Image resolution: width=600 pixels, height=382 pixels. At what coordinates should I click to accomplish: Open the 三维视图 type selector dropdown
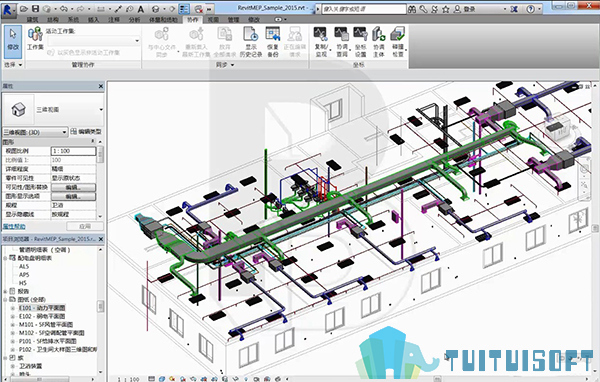coord(101,109)
